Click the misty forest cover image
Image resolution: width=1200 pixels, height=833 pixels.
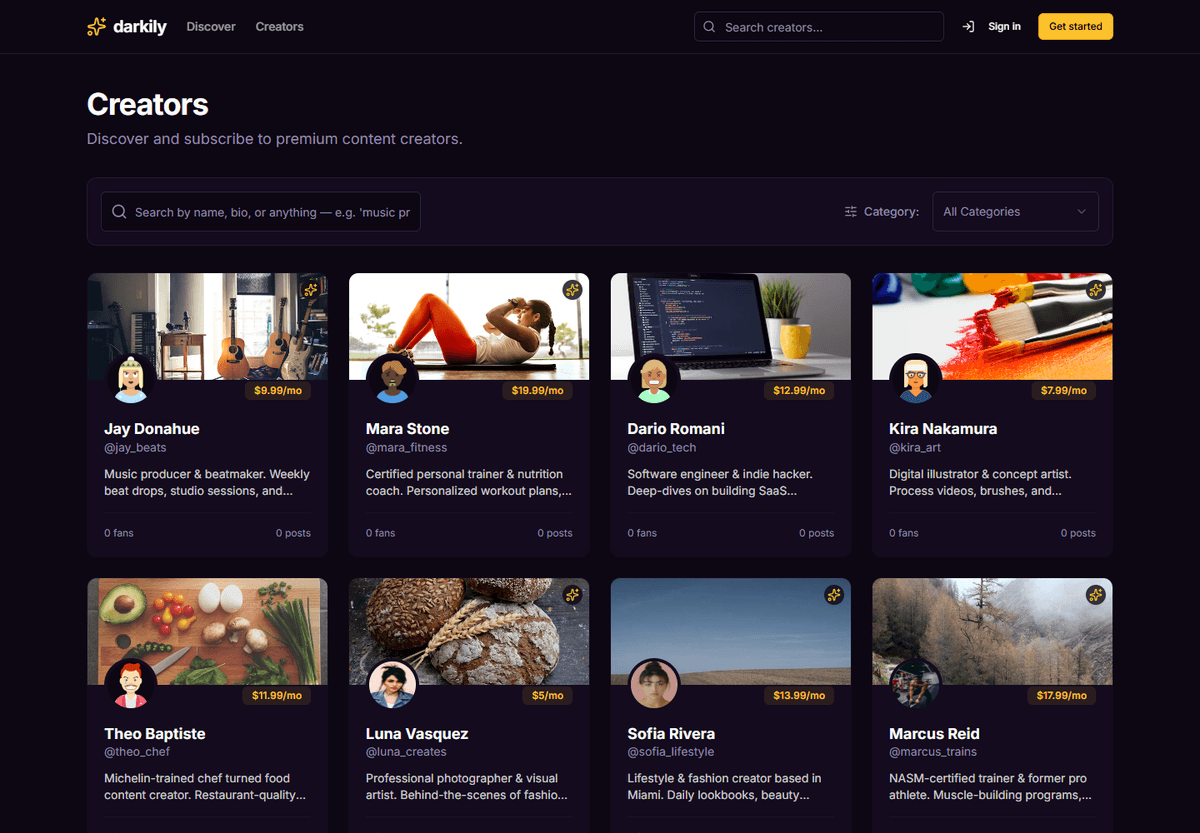(x=992, y=631)
